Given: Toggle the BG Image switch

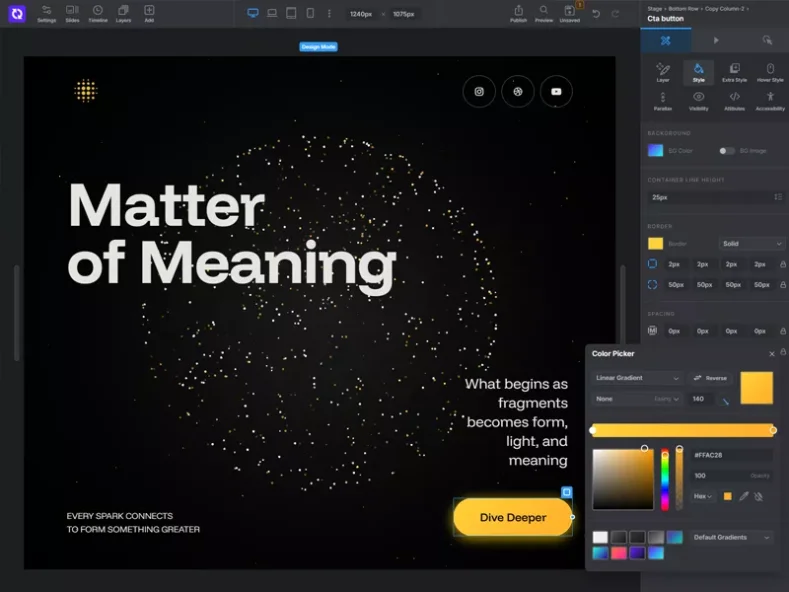Looking at the screenshot, I should click(x=727, y=151).
